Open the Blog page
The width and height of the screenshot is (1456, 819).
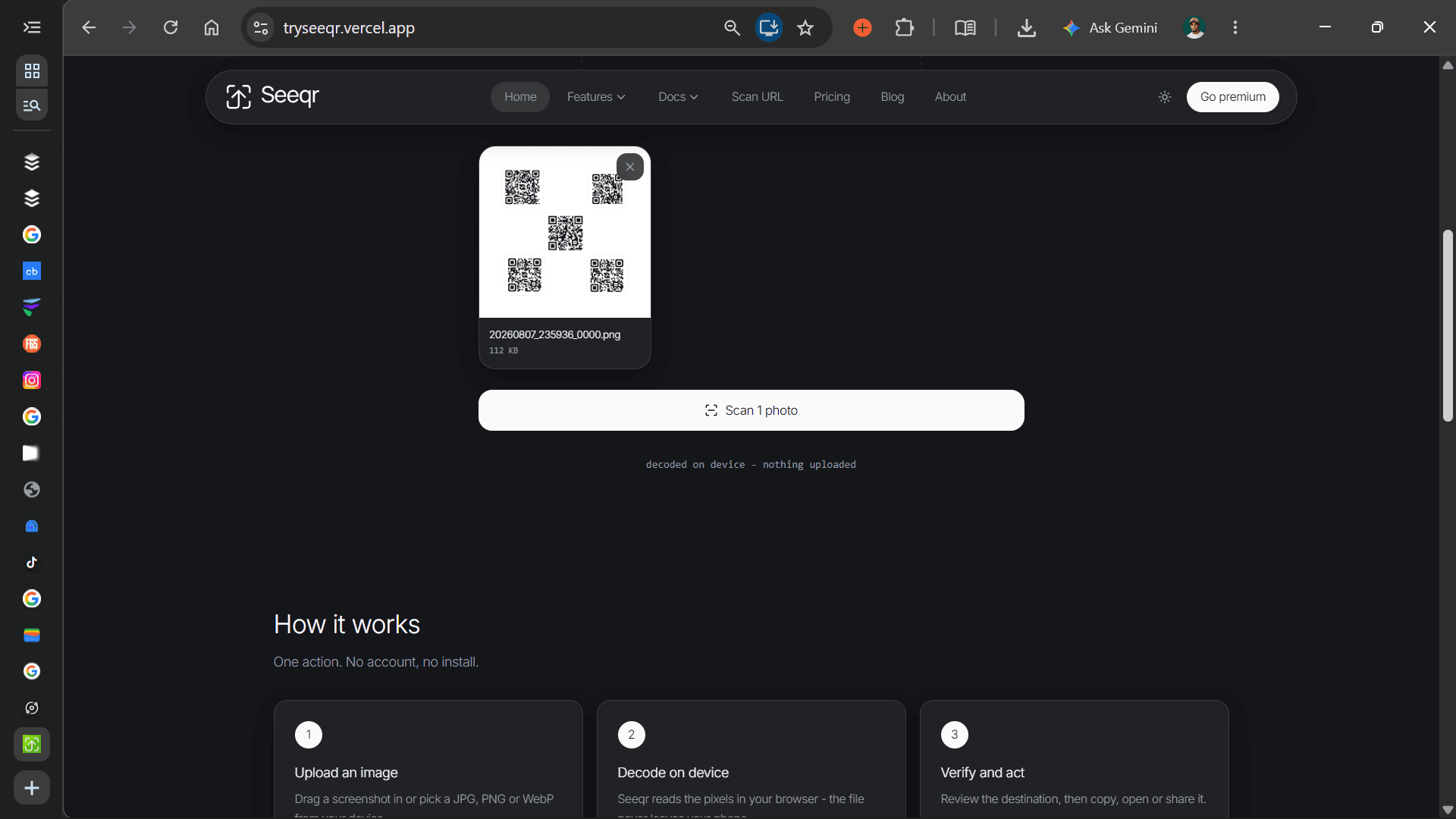(x=893, y=97)
